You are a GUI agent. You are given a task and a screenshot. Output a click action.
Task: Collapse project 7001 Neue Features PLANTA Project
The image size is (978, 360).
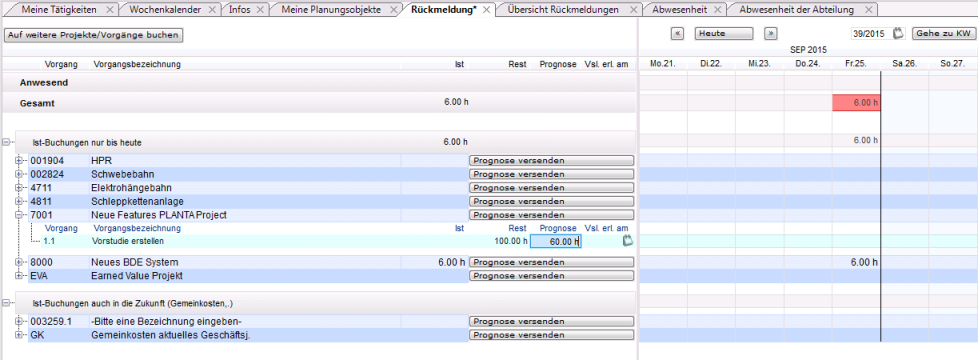pyautogui.click(x=19, y=215)
